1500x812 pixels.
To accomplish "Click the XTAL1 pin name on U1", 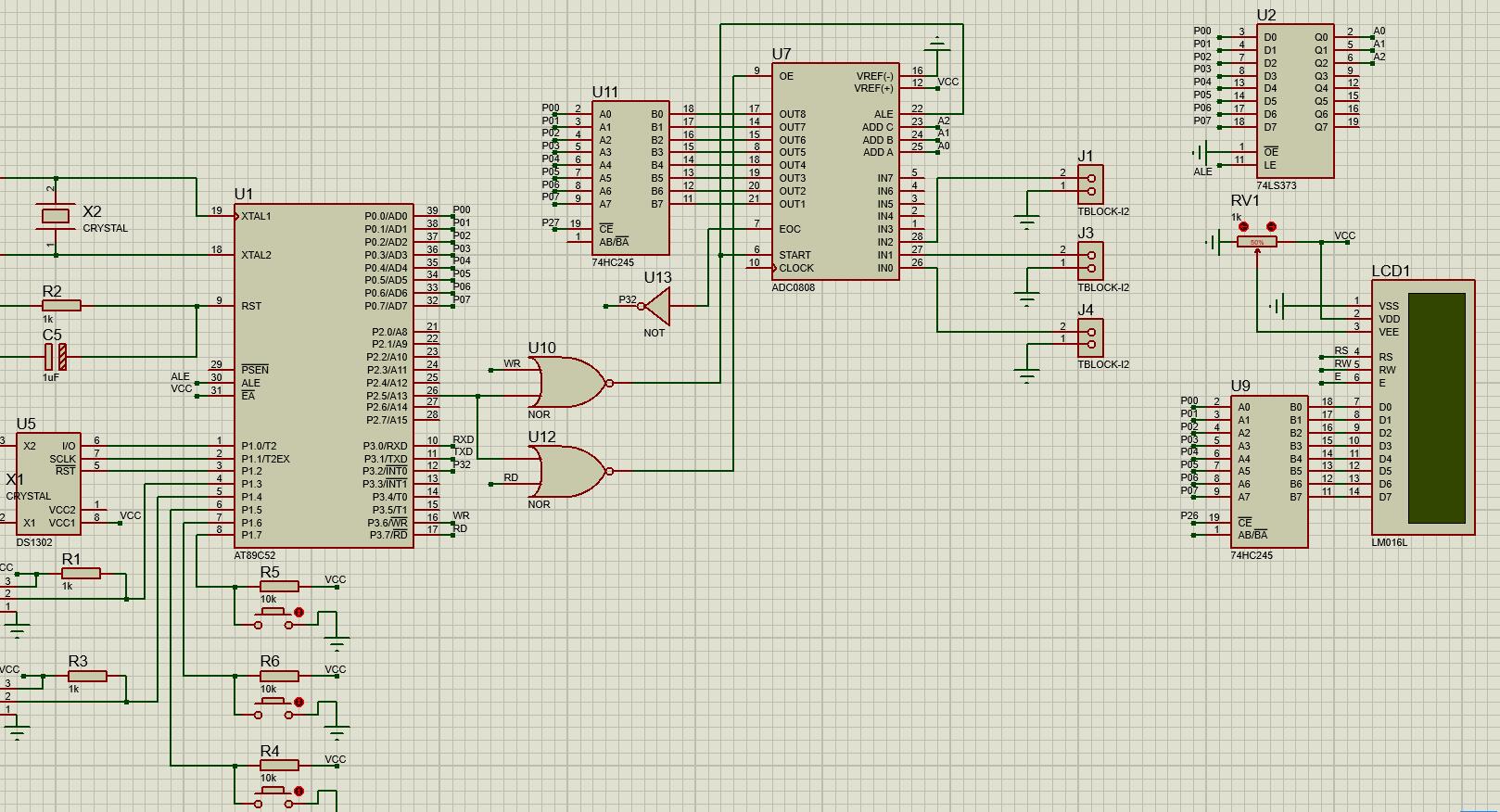I will tap(256, 217).
